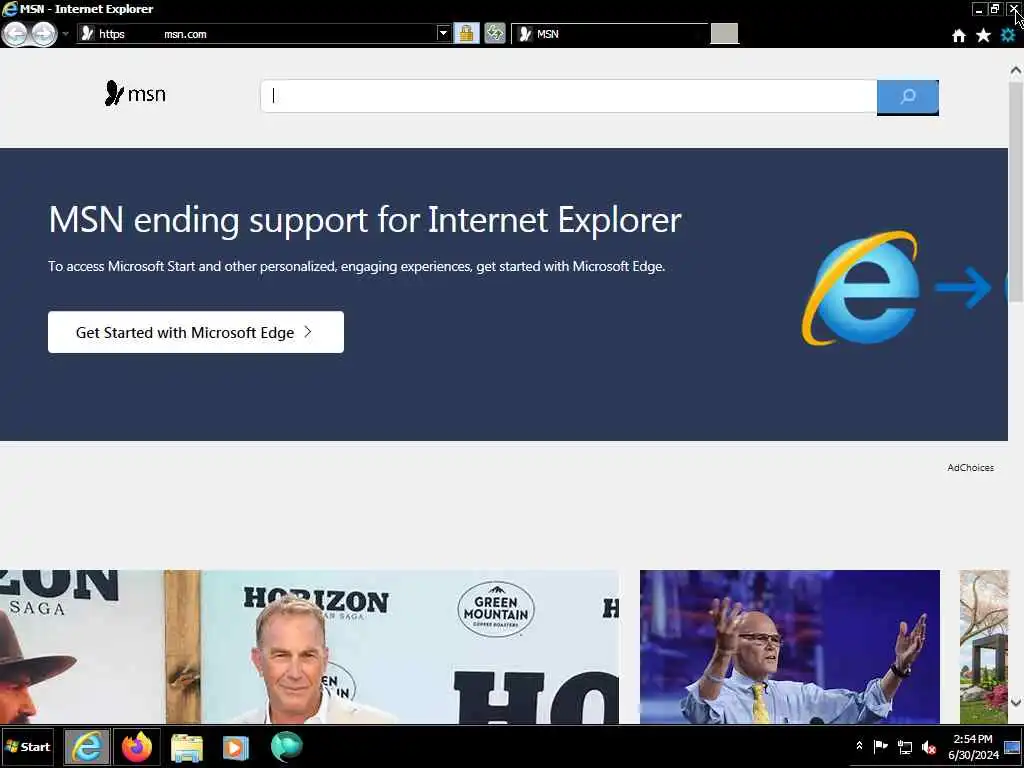Show hidden system tray icons
The height and width of the screenshot is (768, 1024).
859,746
